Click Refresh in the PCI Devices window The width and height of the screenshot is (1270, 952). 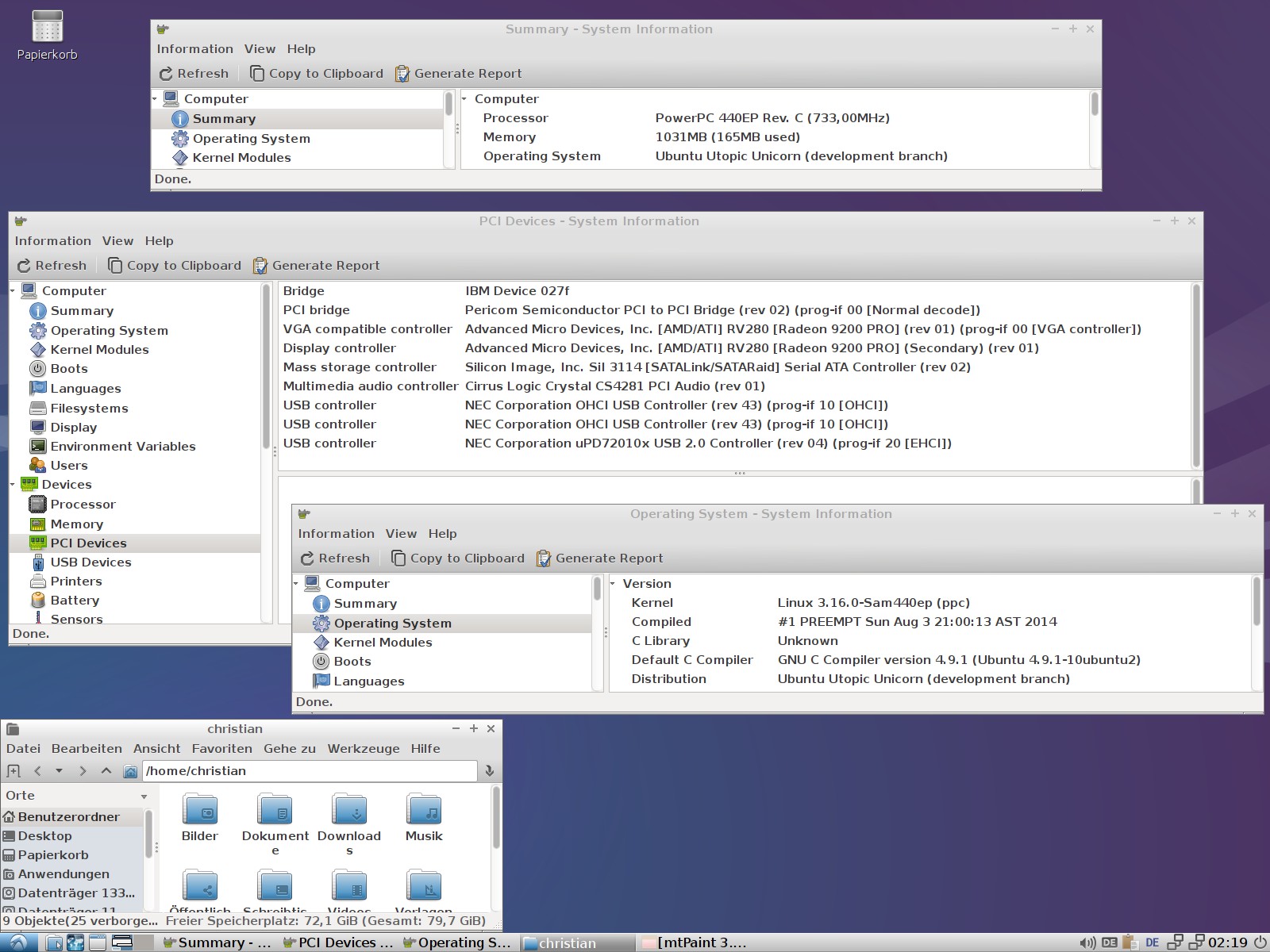[x=52, y=266]
